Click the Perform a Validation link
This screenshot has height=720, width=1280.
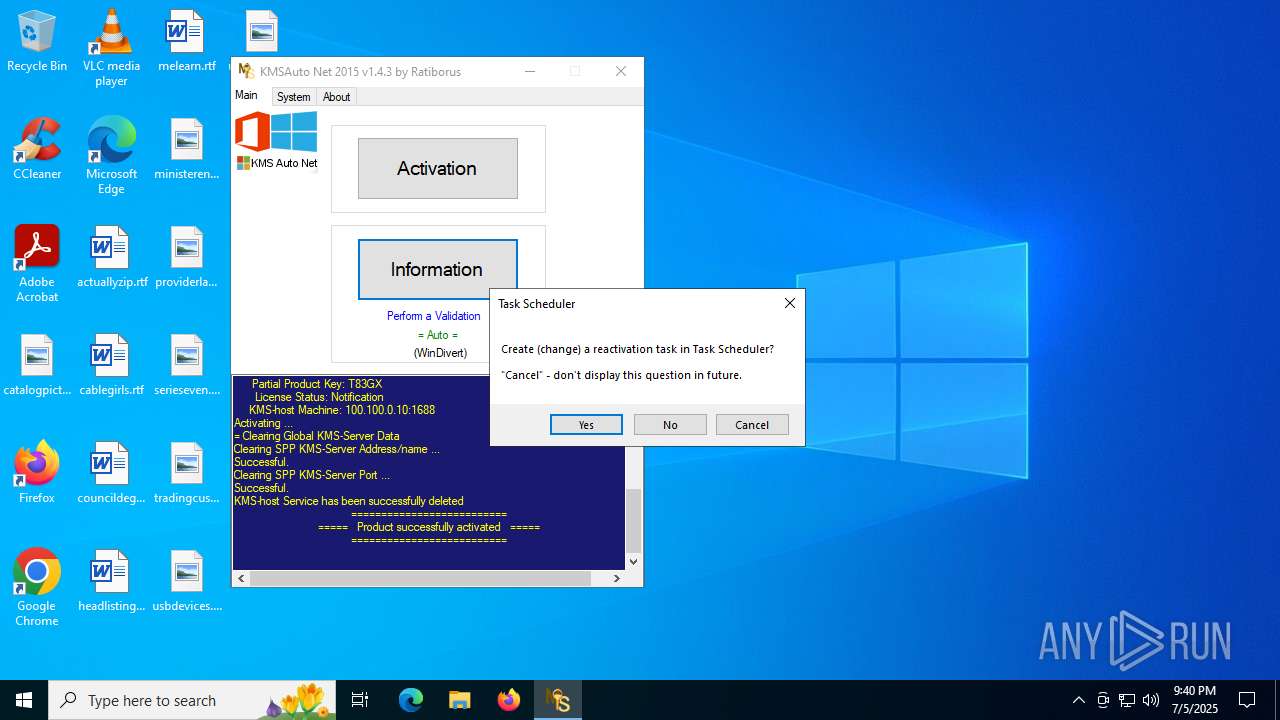click(434, 316)
